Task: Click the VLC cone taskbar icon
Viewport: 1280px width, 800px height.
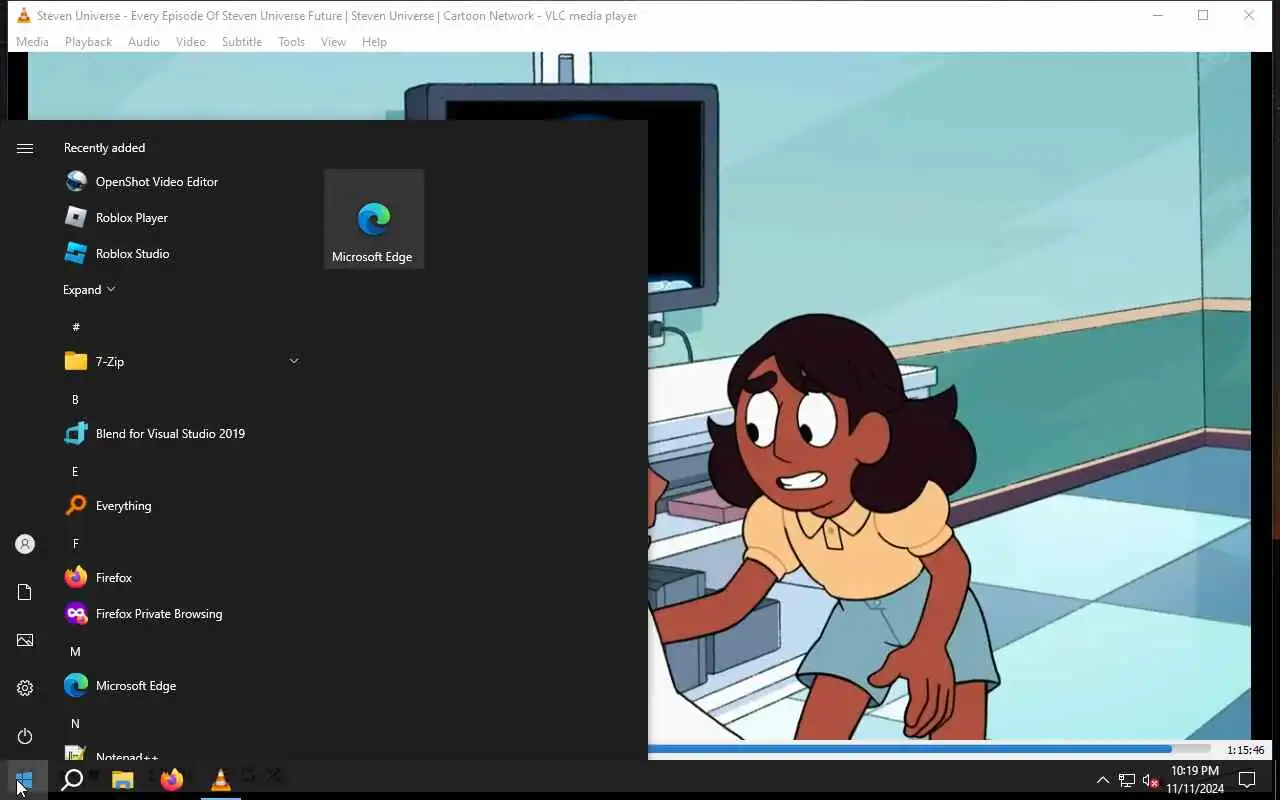Action: (x=221, y=780)
